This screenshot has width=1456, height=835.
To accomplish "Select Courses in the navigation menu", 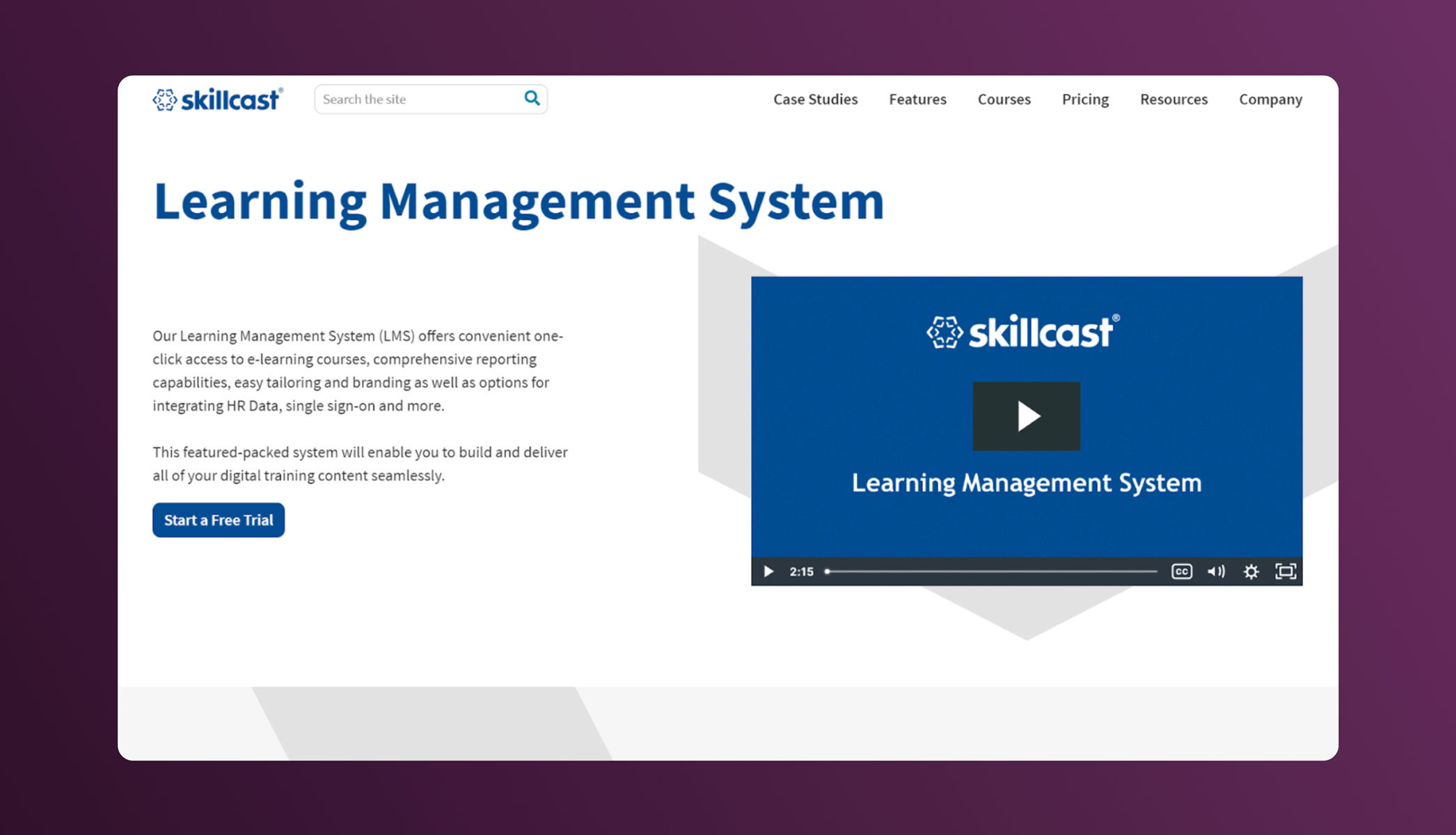I will click(x=1004, y=100).
